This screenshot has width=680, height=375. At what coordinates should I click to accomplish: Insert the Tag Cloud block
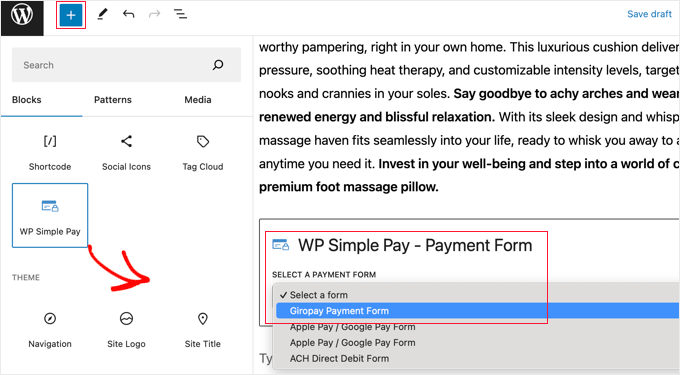click(x=203, y=153)
